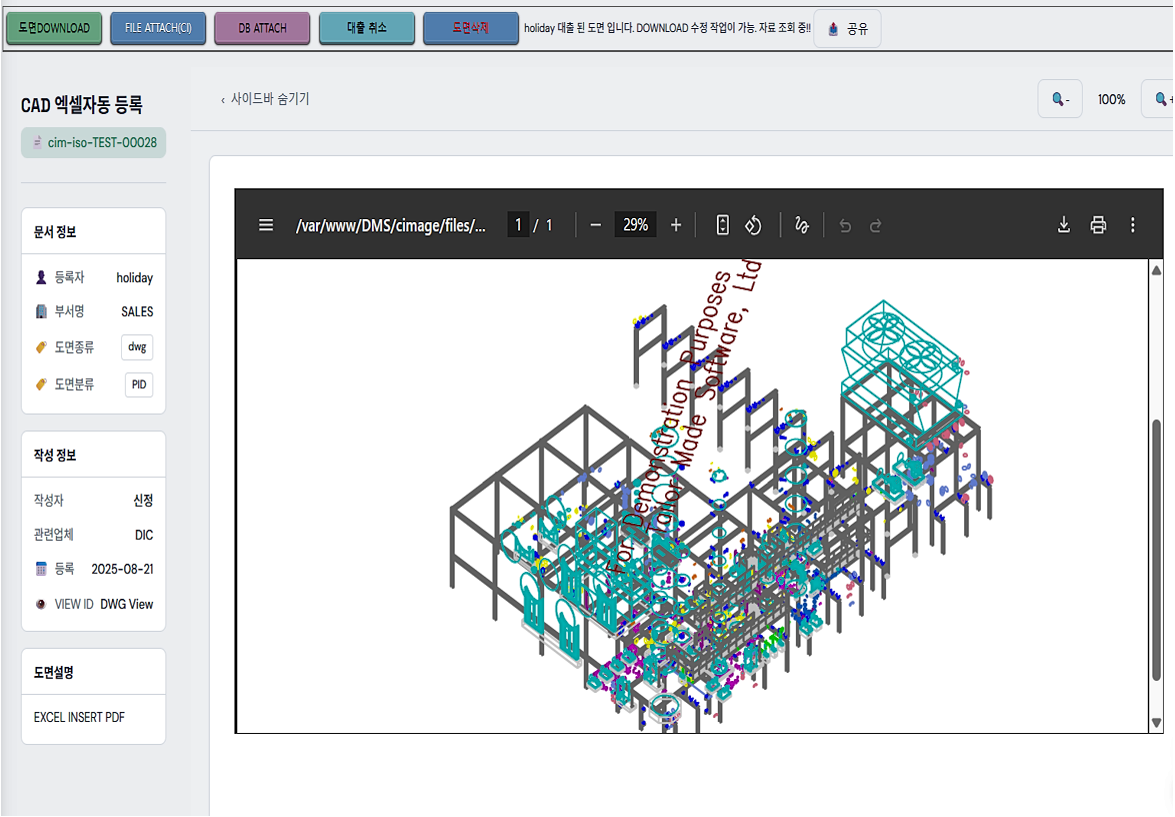Image resolution: width=1175 pixels, height=817 pixels.
Task: Click the 29% zoom level field
Action: tap(636, 225)
